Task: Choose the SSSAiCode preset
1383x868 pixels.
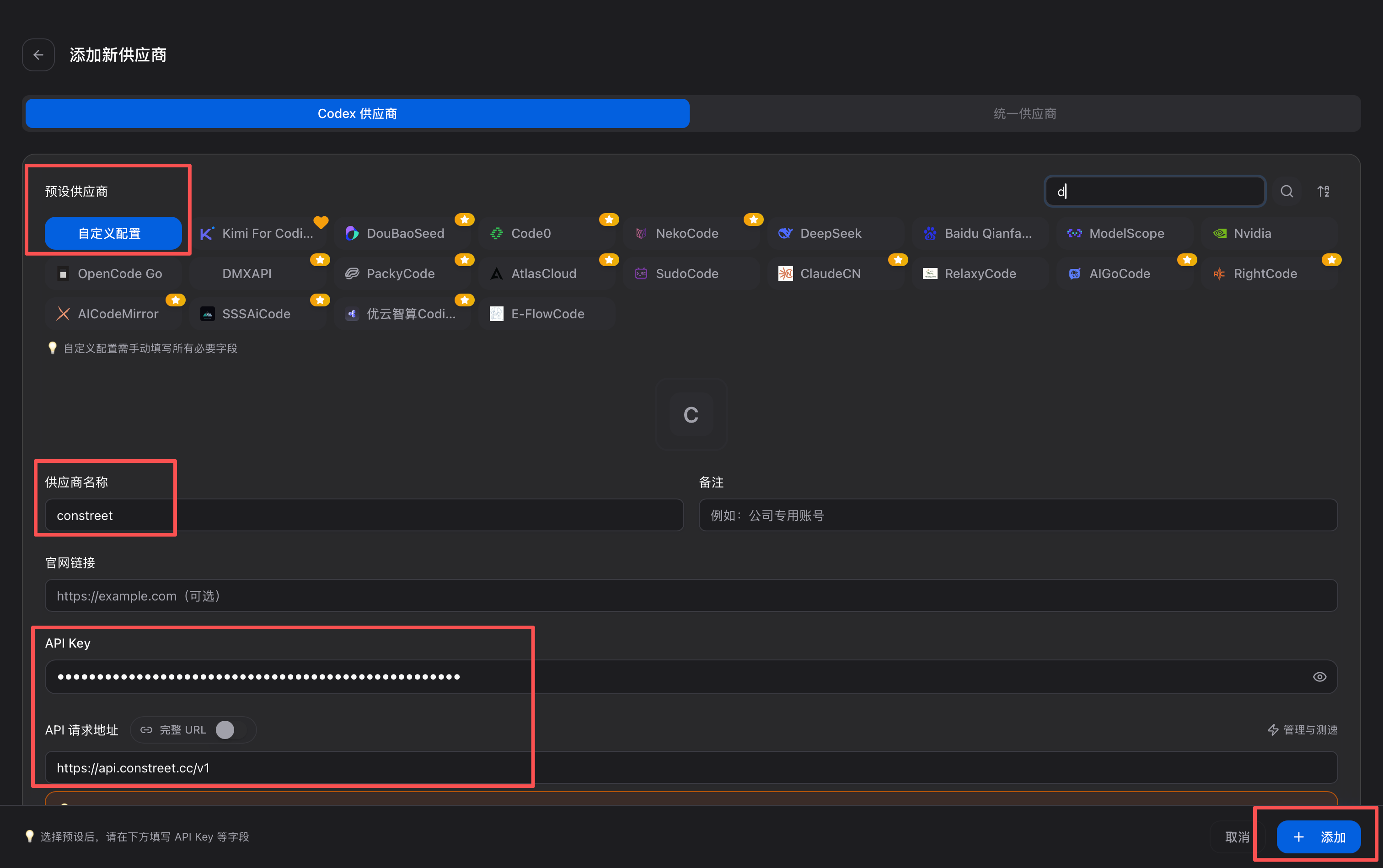Action: 258,313
